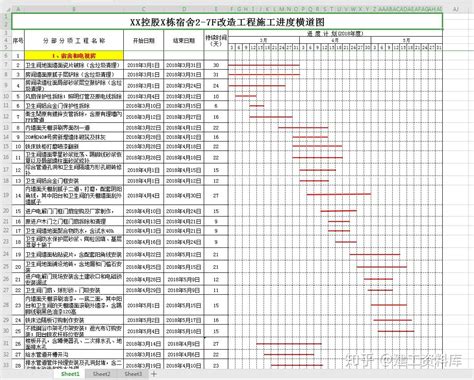Click end date cell 2018年4月30日
The width and height of the screenshot is (474, 380).
pyautogui.click(x=184, y=195)
